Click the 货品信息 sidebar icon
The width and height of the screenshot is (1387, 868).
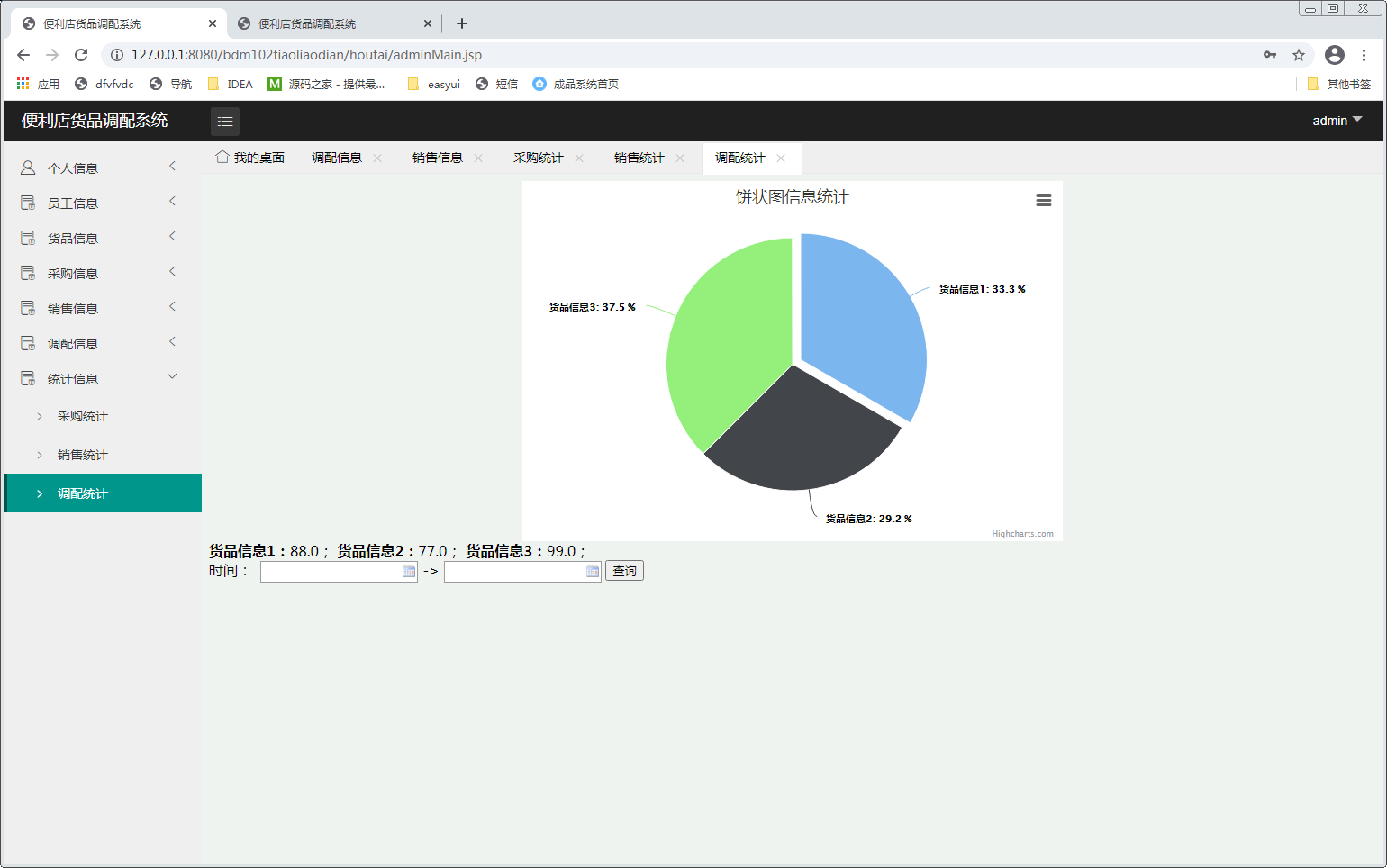[28, 238]
